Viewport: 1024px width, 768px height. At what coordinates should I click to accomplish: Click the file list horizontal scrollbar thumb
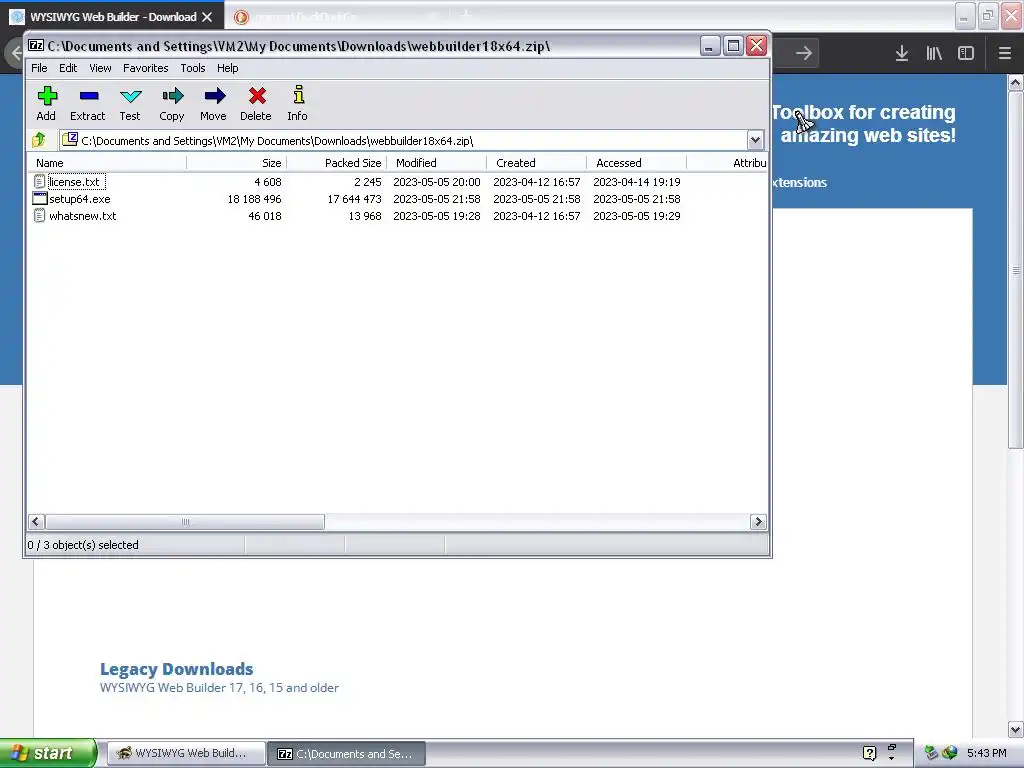pos(185,521)
